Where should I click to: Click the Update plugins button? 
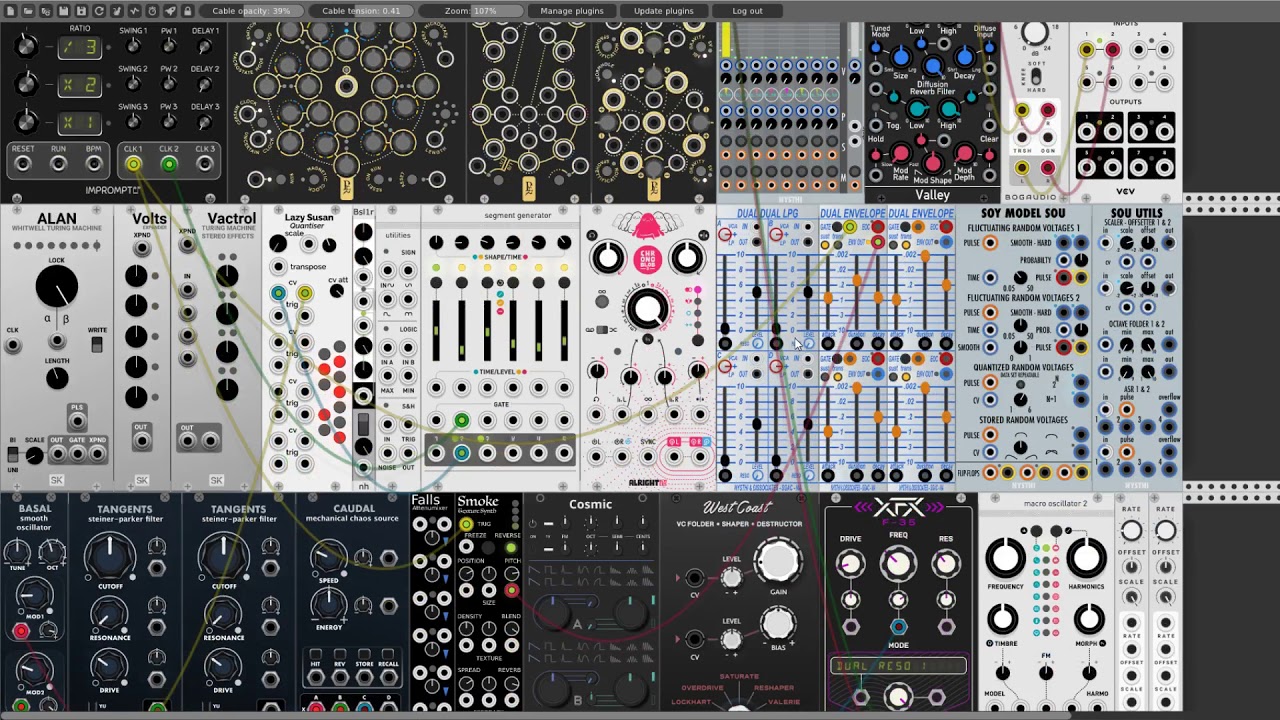click(x=663, y=11)
